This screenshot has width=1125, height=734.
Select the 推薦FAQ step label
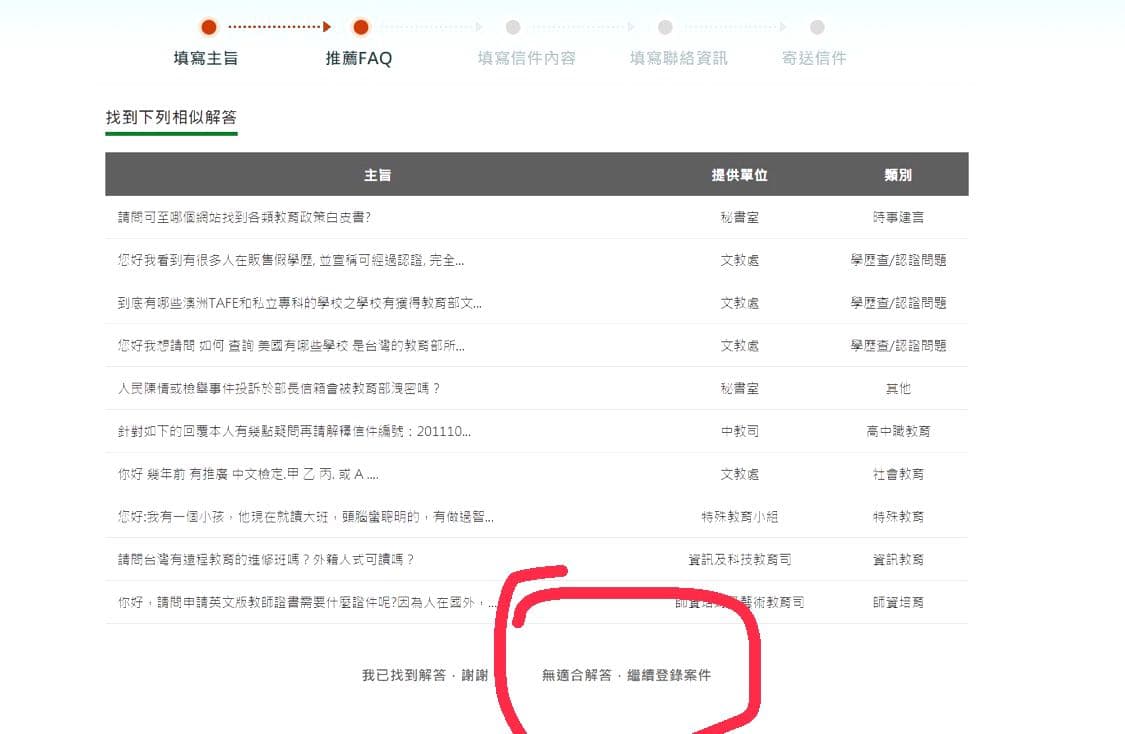pyautogui.click(x=359, y=58)
